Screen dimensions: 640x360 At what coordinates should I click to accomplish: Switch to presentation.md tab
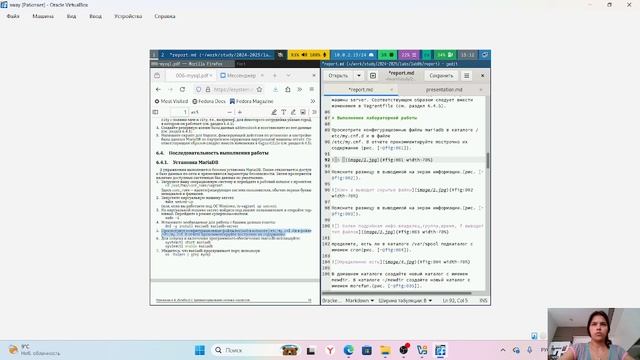click(444, 89)
